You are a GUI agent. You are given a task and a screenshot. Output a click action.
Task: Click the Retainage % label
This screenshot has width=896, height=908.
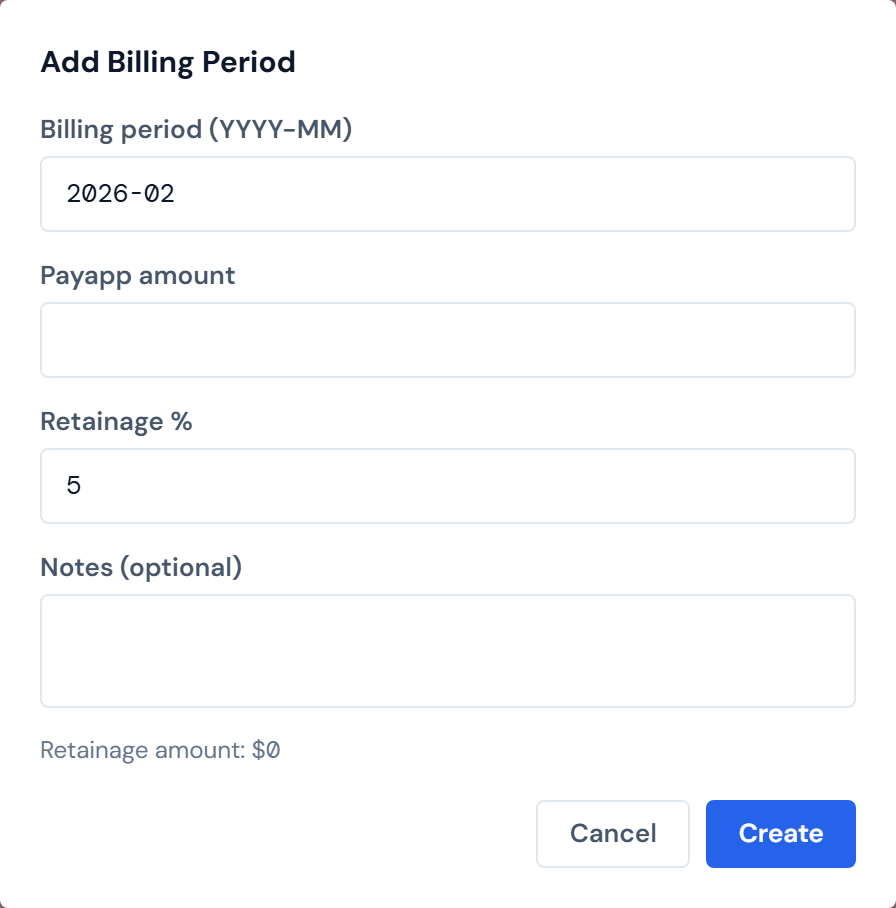click(117, 421)
